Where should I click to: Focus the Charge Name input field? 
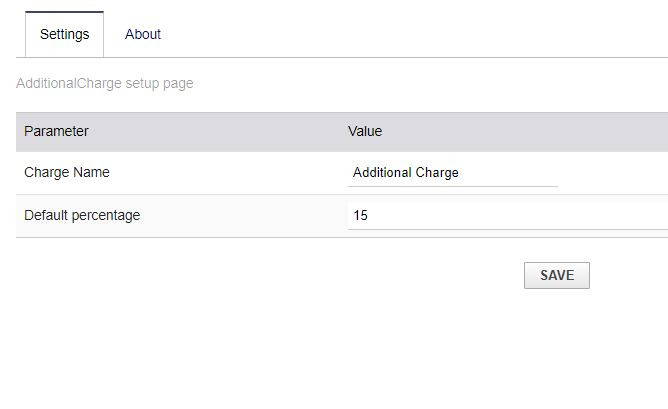tap(452, 173)
